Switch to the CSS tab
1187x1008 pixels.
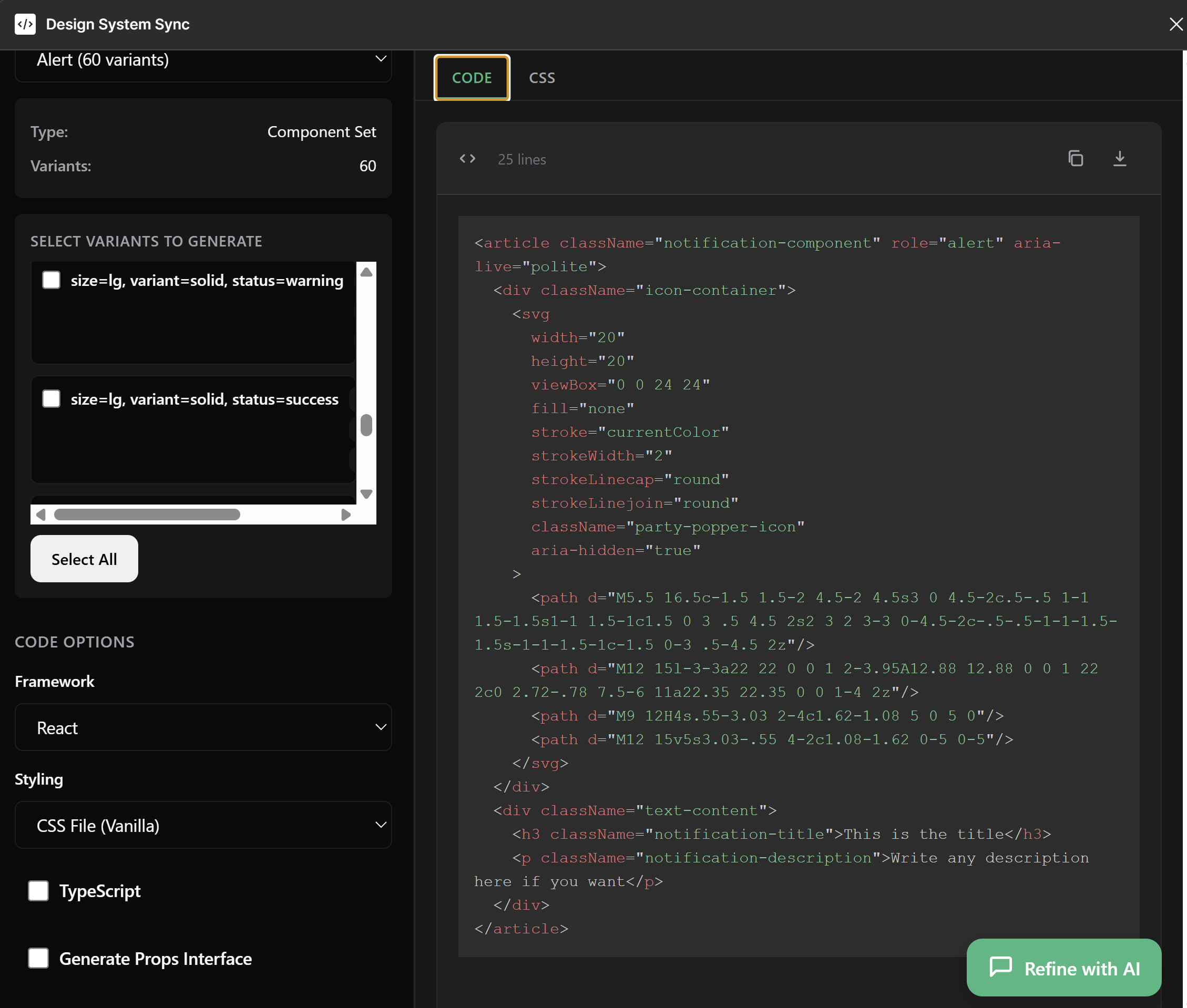(540, 78)
